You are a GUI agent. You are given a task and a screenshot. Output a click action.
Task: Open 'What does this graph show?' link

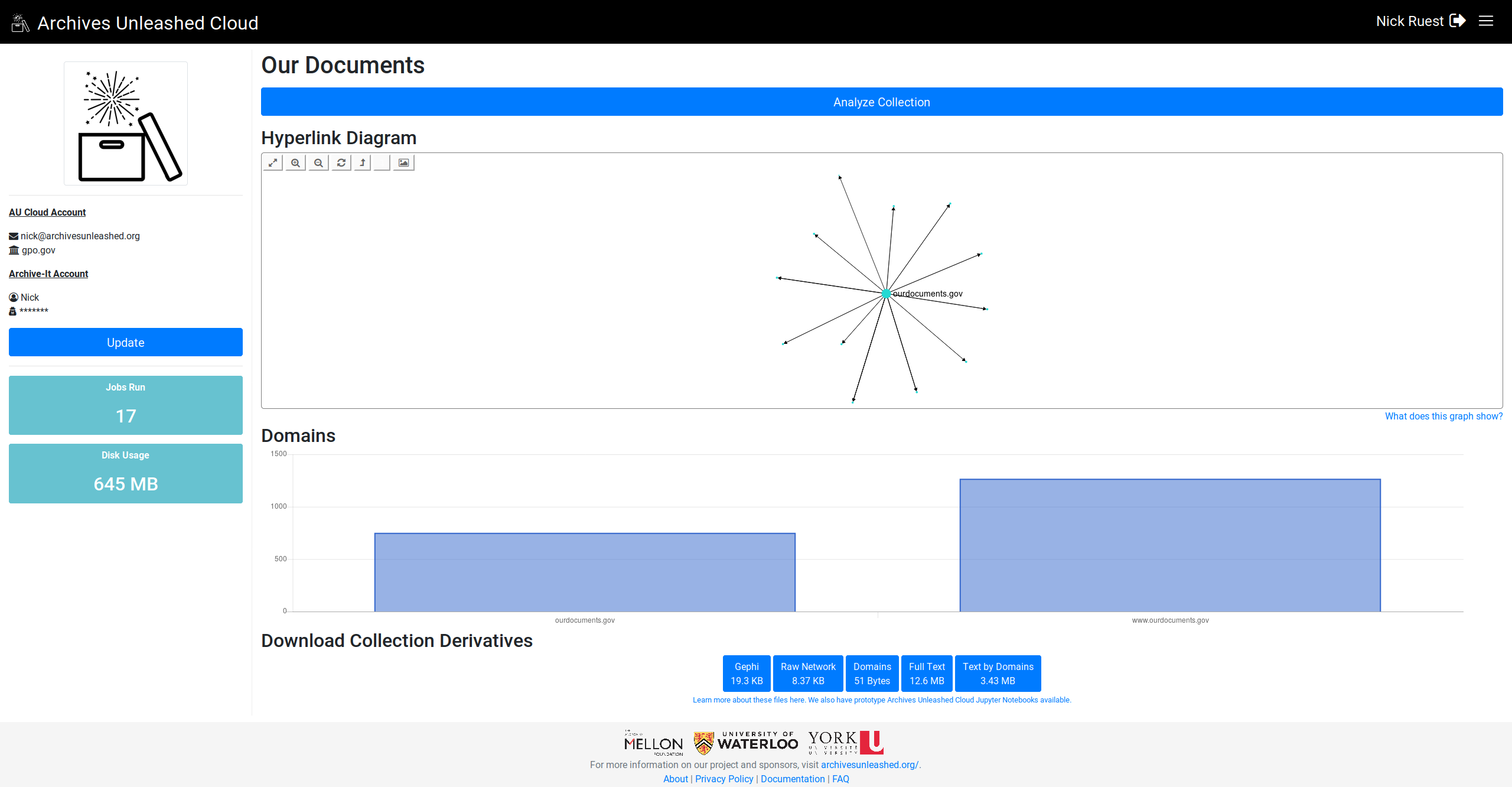coord(1444,416)
